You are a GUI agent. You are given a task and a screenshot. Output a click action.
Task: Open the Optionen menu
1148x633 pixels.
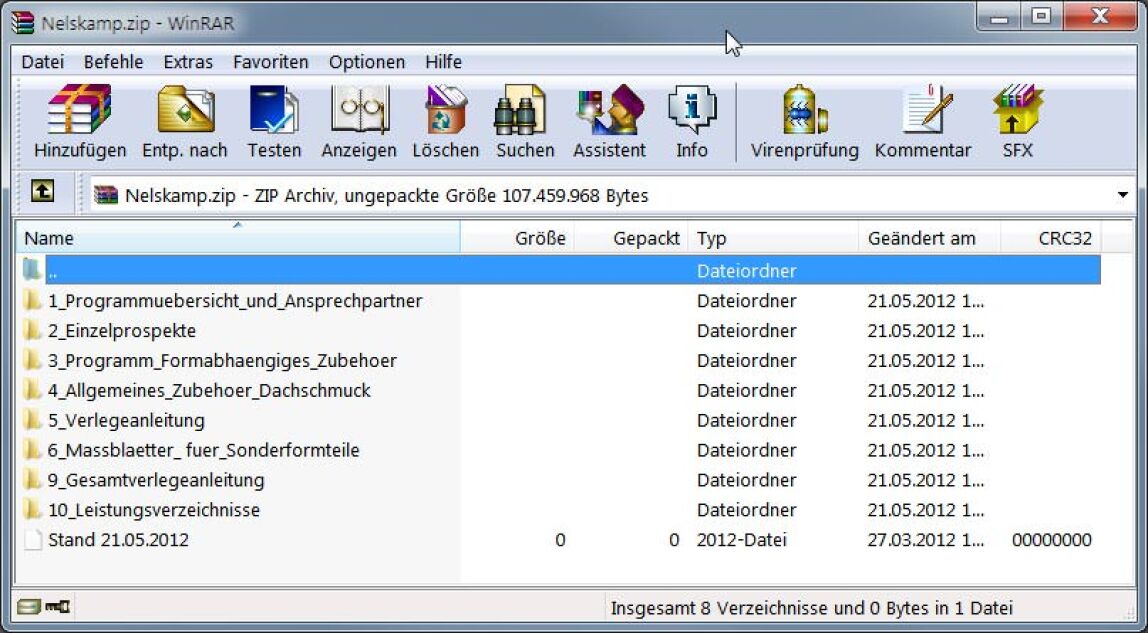pyautogui.click(x=367, y=62)
